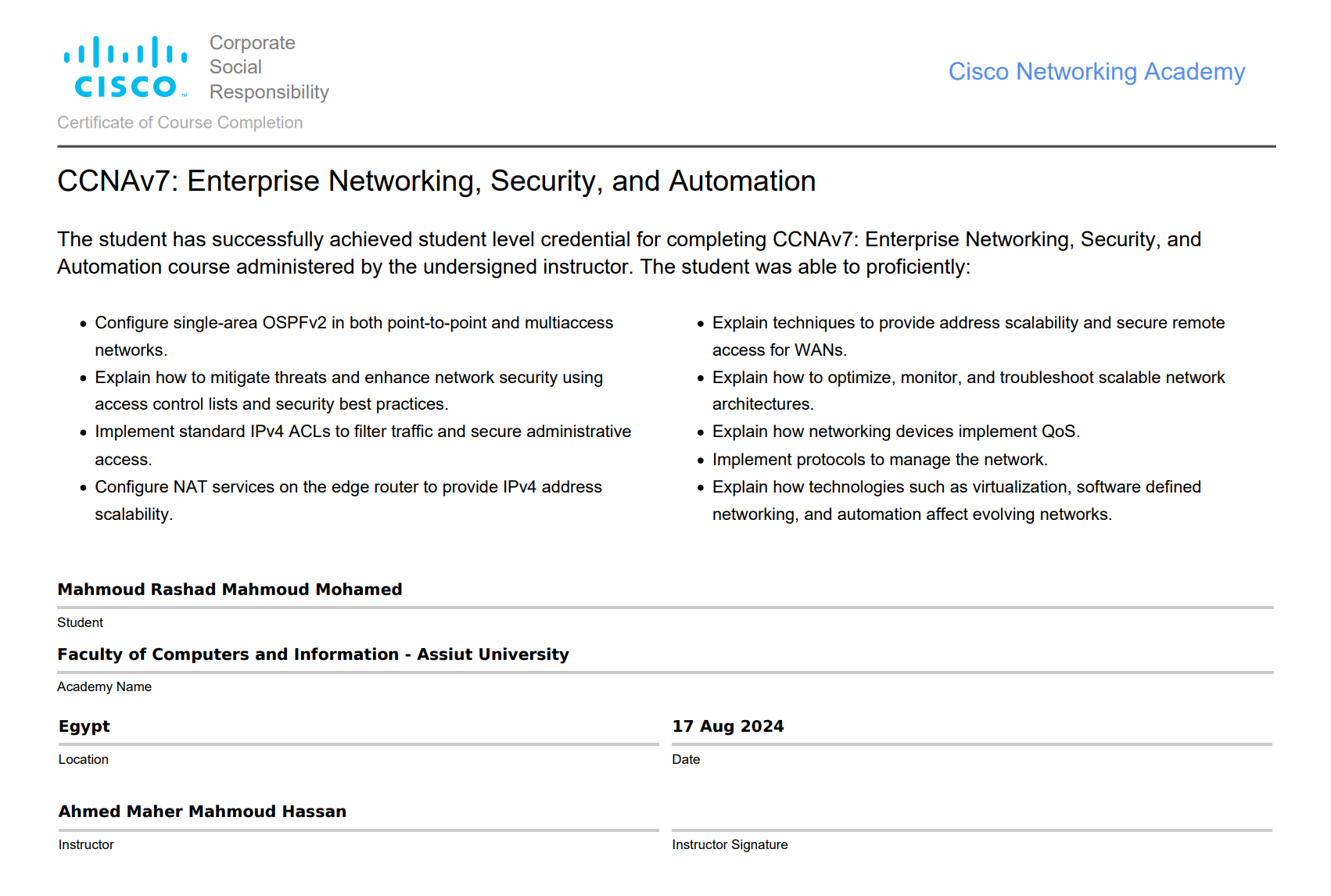Click the Date field label
The width and height of the screenshot is (1331, 896).
(x=686, y=759)
